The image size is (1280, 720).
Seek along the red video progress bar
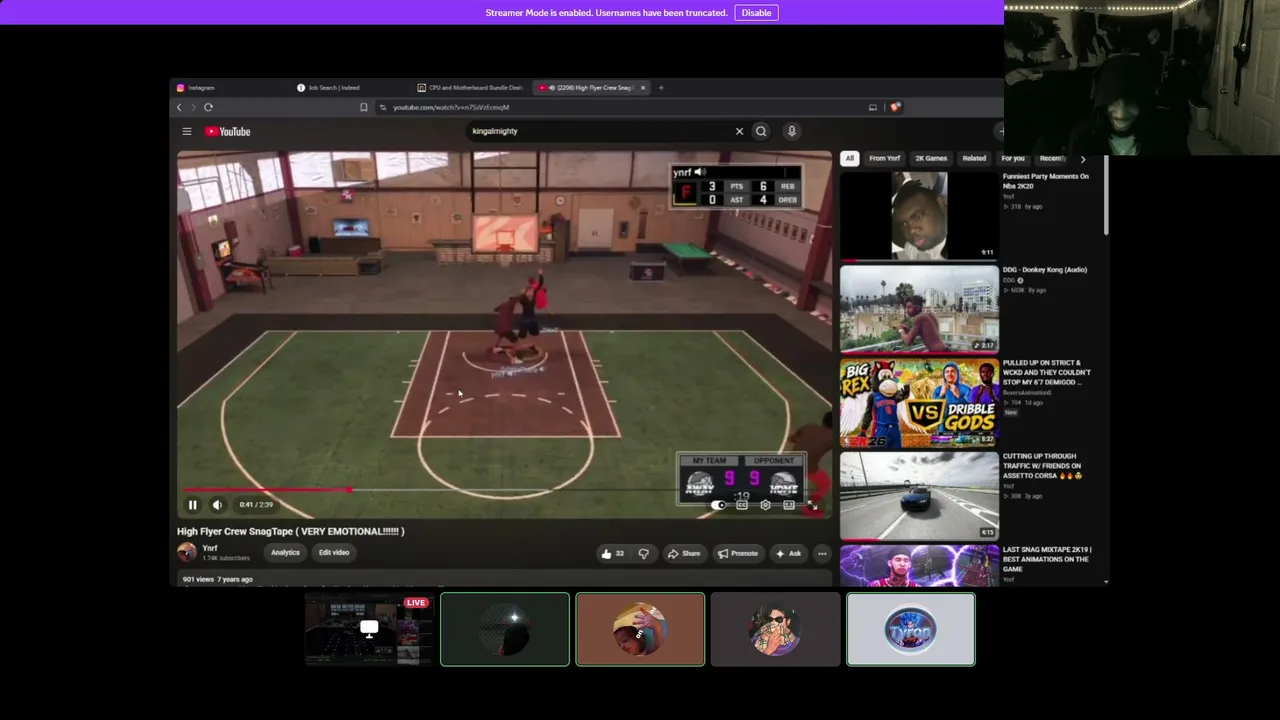[504, 490]
